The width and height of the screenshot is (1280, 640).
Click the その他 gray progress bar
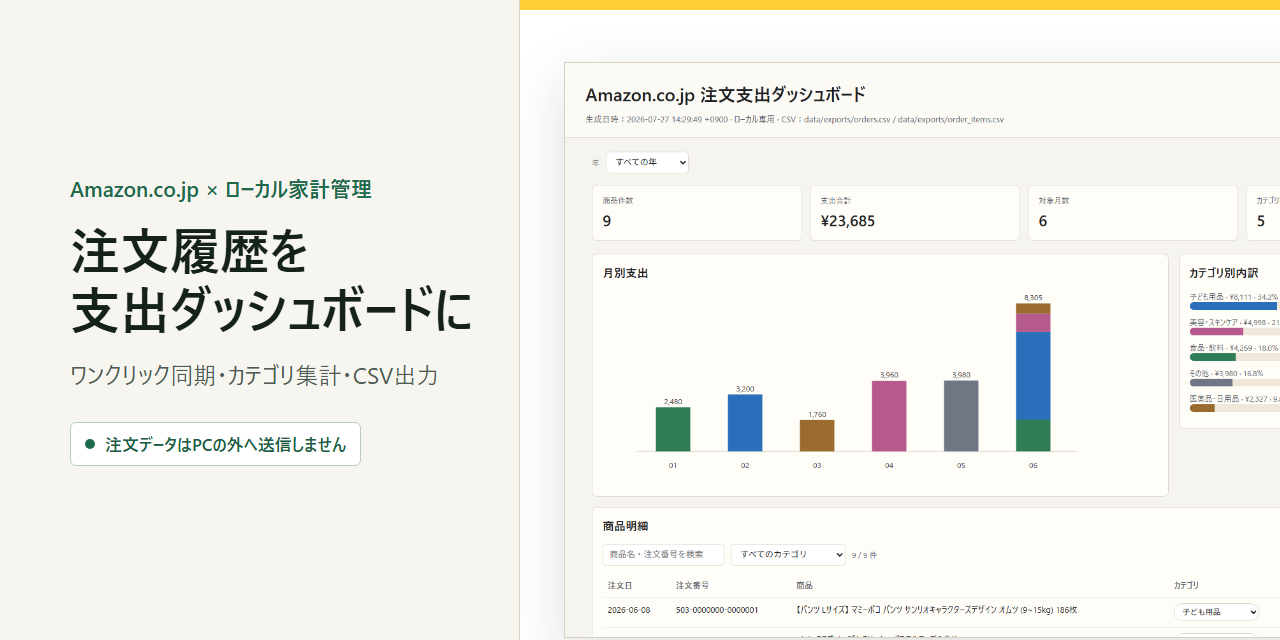[1210, 382]
